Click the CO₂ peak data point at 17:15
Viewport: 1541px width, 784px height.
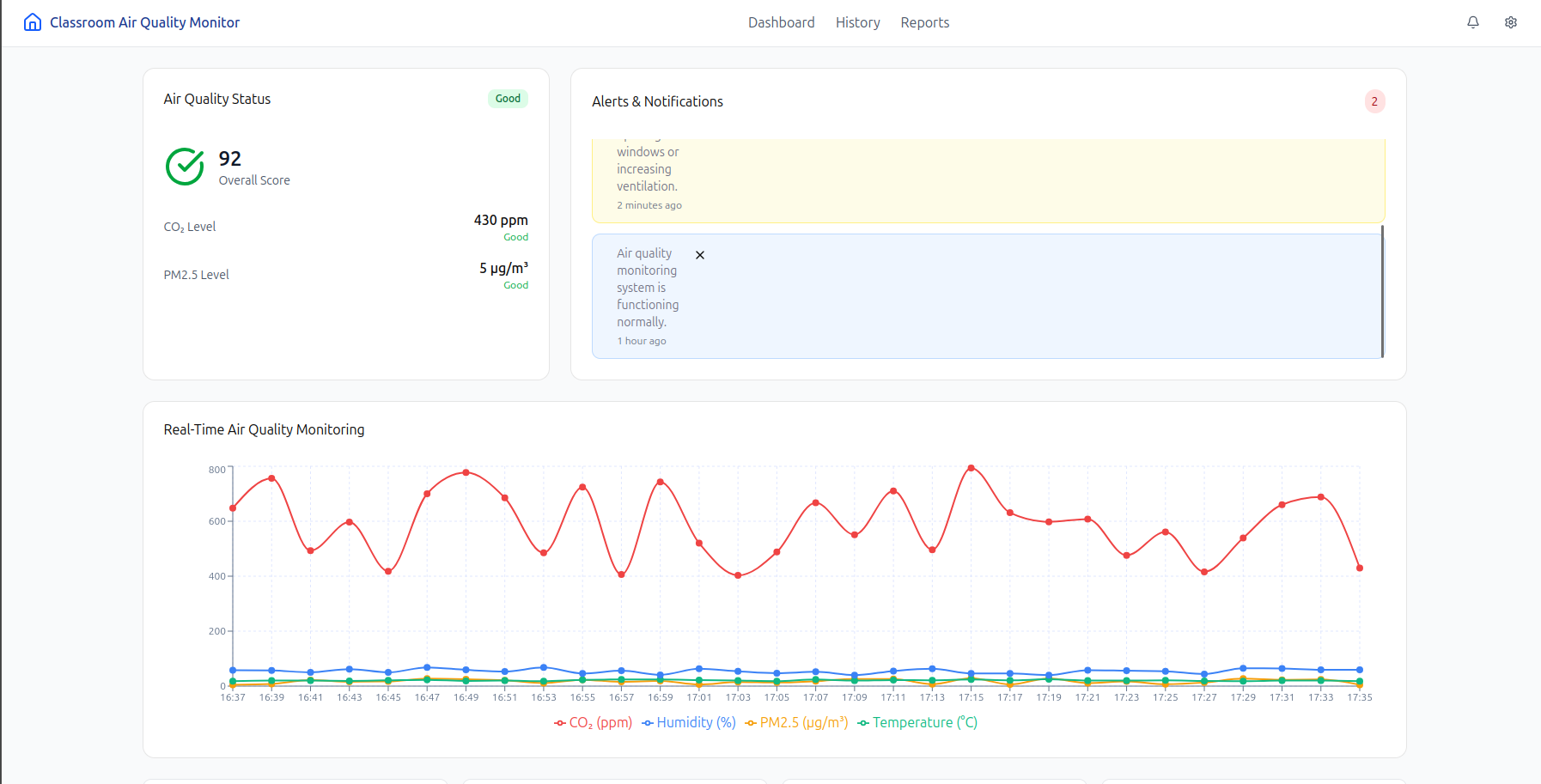point(971,468)
